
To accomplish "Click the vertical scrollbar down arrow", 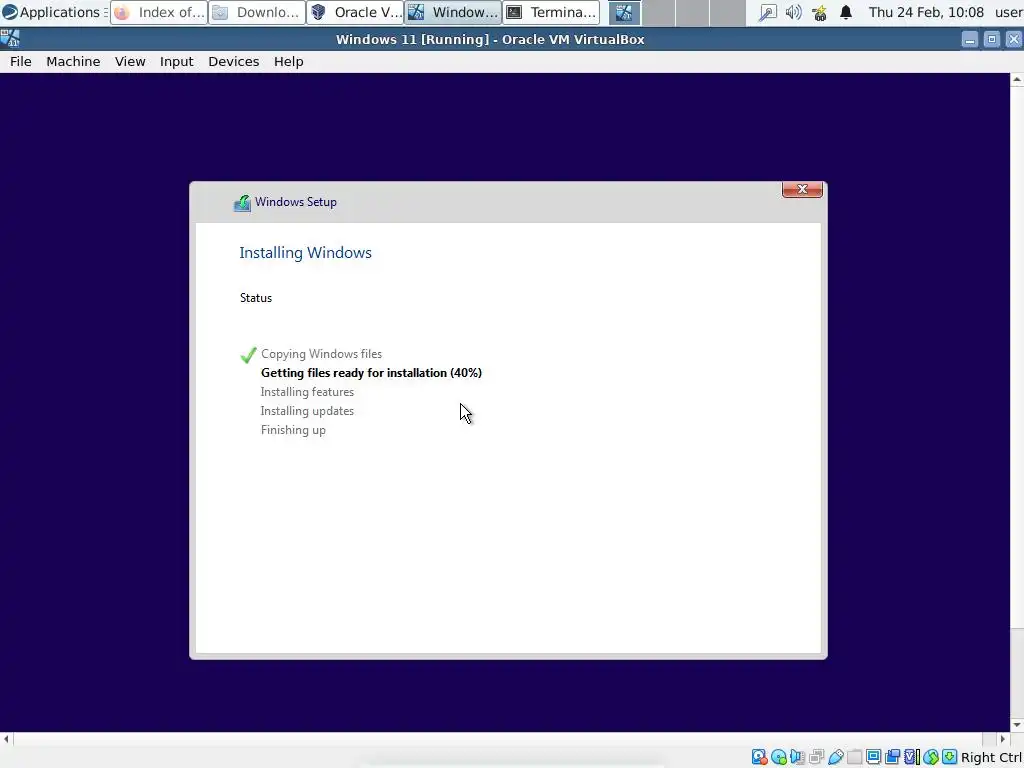I will (1017, 725).
